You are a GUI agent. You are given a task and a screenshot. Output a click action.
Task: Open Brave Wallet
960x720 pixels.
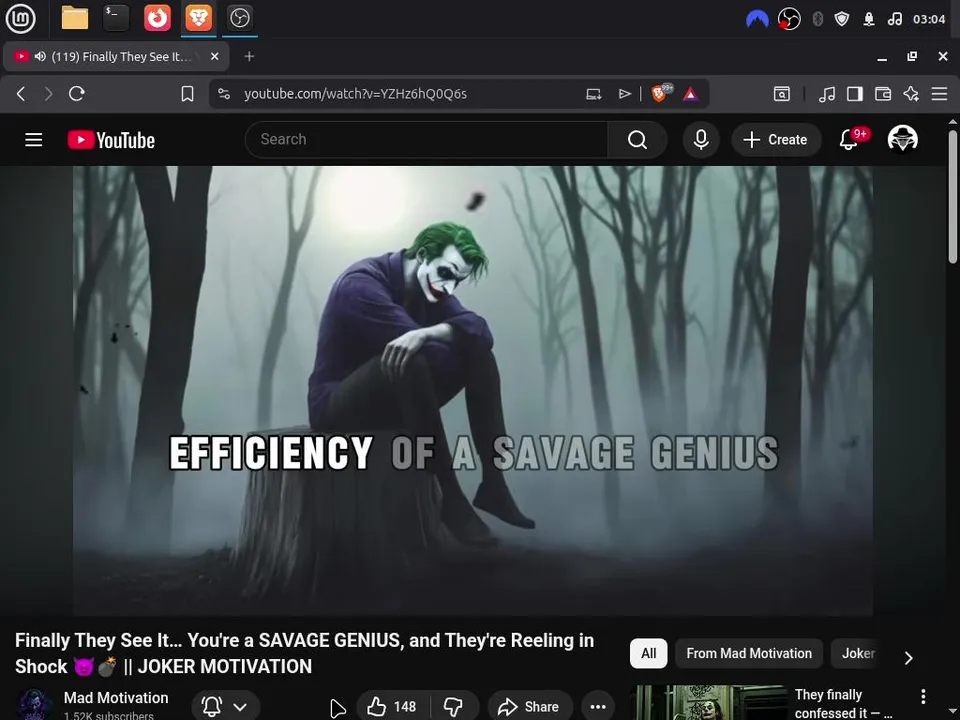coord(883,94)
